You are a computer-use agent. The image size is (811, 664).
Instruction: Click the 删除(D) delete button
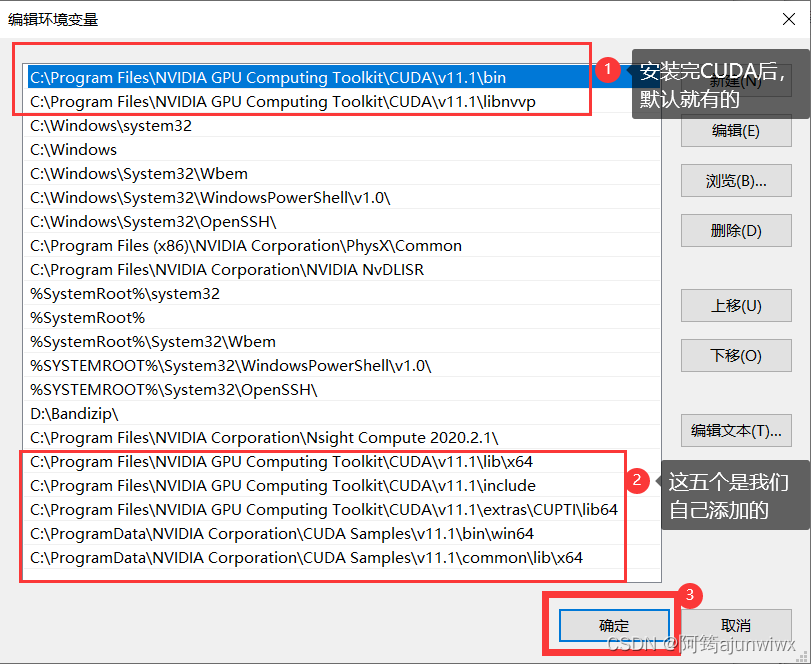pos(736,231)
